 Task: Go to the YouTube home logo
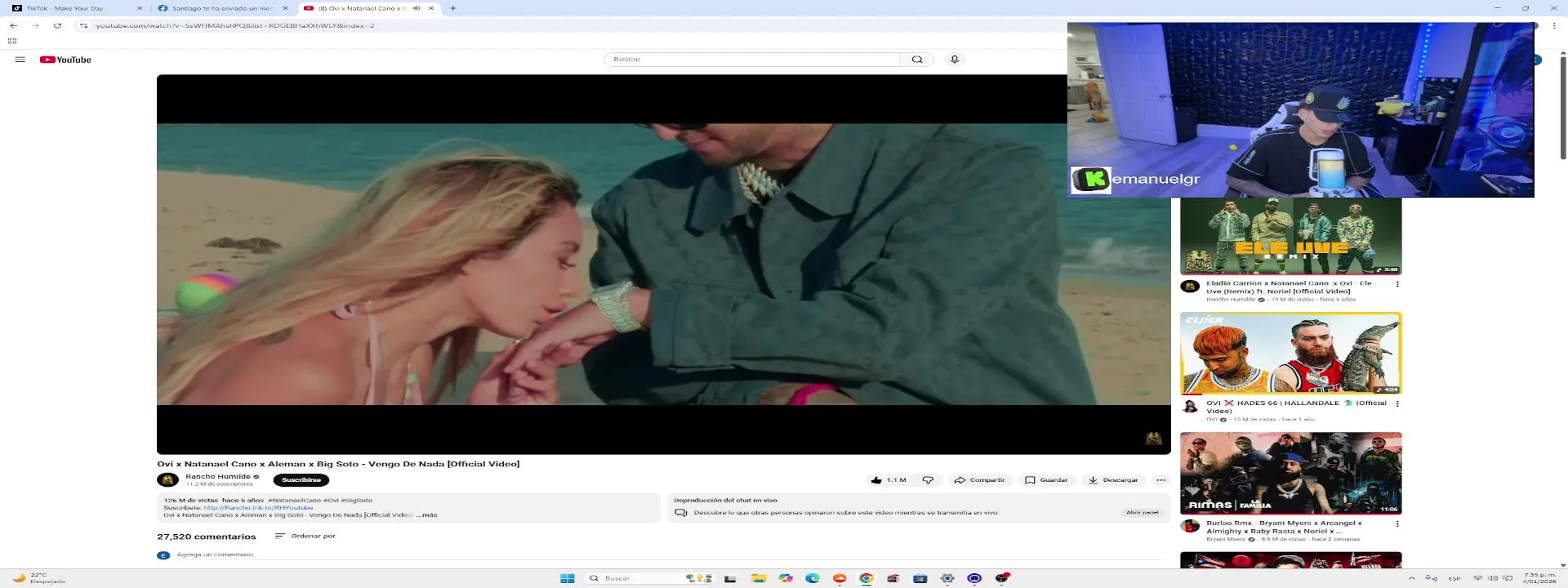(x=65, y=60)
